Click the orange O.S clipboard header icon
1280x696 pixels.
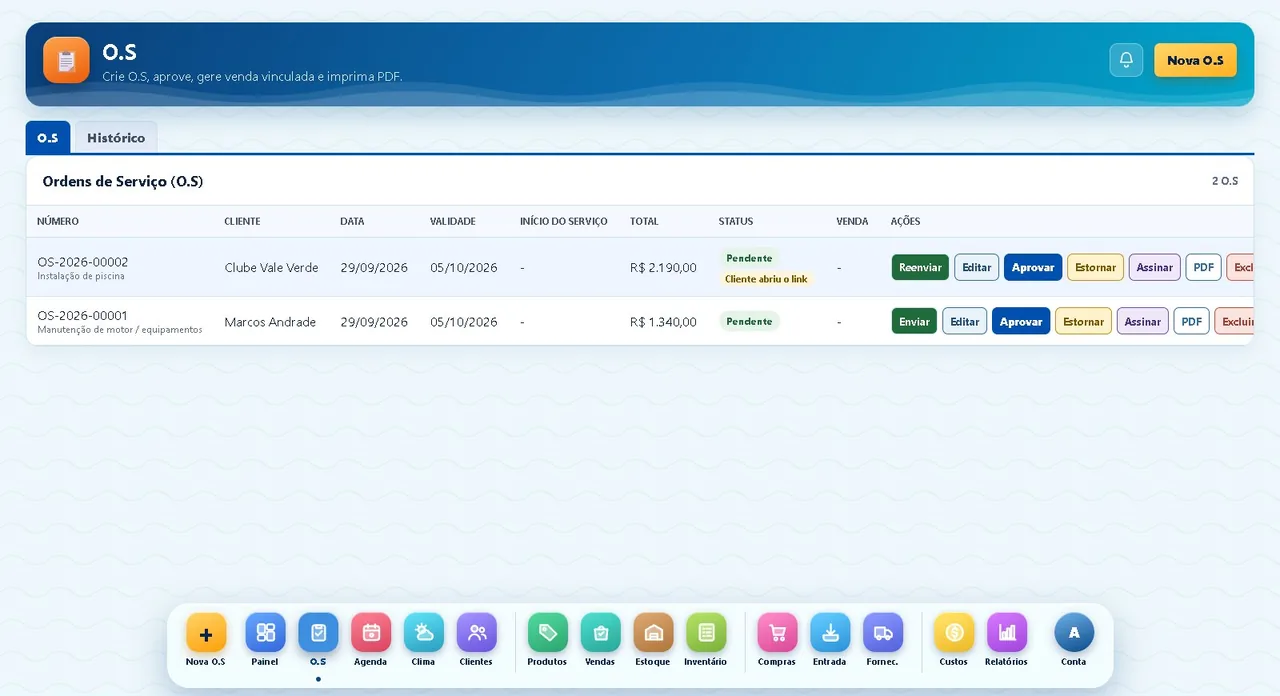point(66,60)
